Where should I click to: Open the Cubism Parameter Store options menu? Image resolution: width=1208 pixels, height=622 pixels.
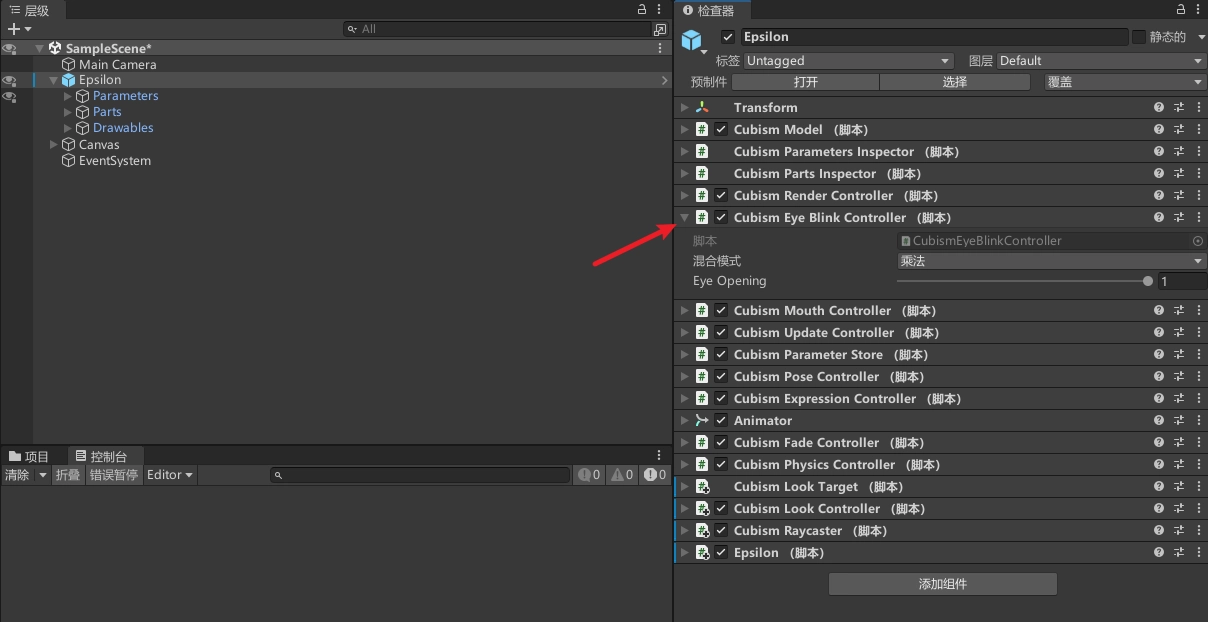coord(1198,354)
